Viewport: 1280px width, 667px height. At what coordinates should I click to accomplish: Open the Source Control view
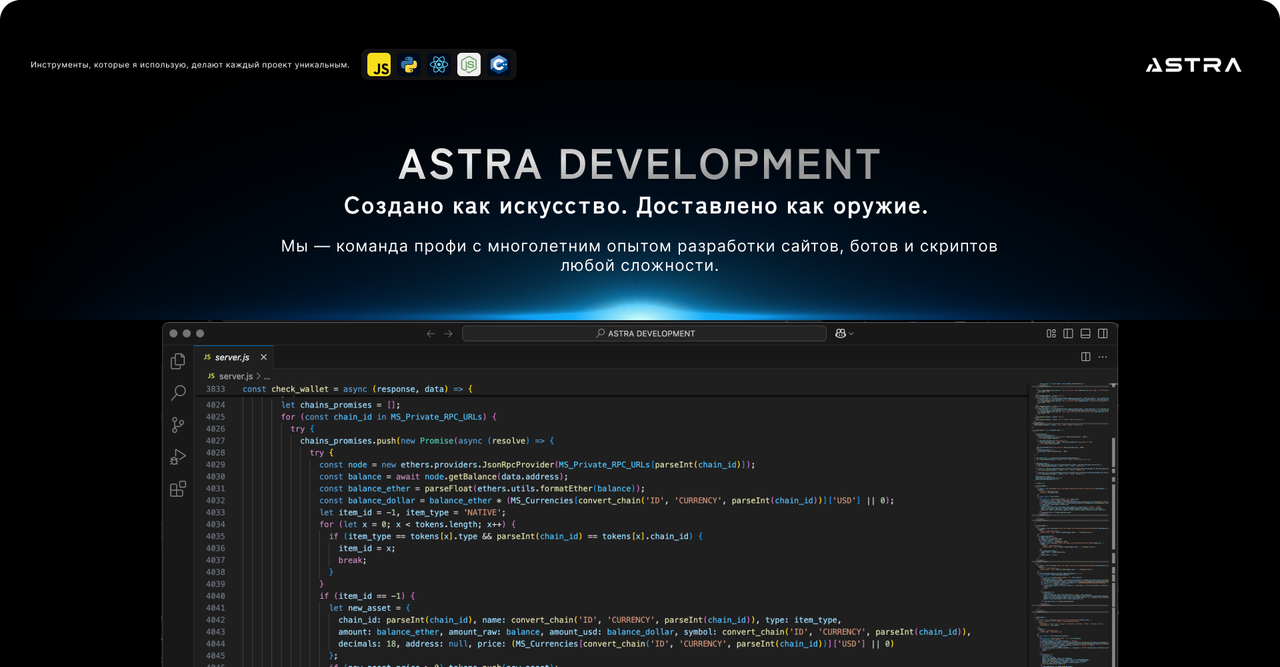(178, 425)
